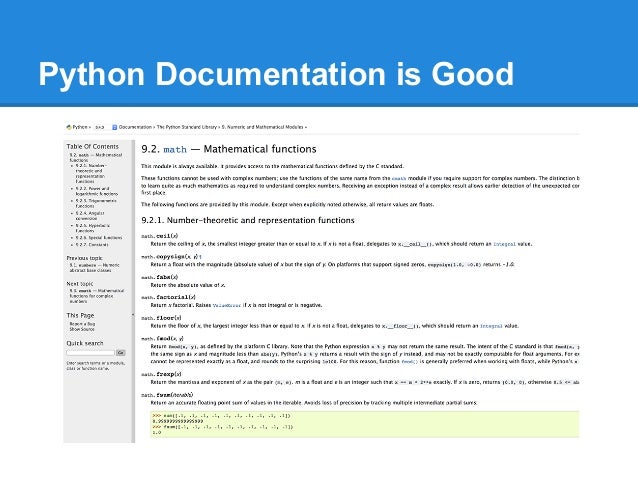Click the Documentation icon in breadcrumb bar
This screenshot has width=638, height=479.
click(115, 127)
